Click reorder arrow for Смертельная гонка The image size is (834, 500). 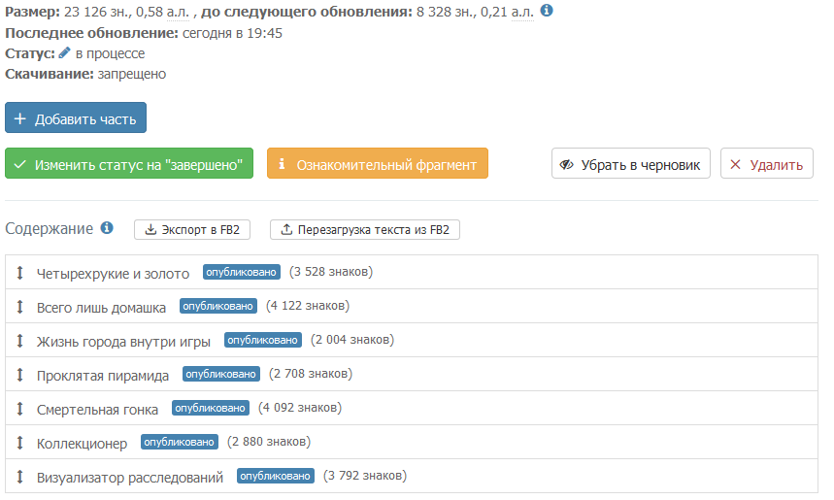click(19, 408)
